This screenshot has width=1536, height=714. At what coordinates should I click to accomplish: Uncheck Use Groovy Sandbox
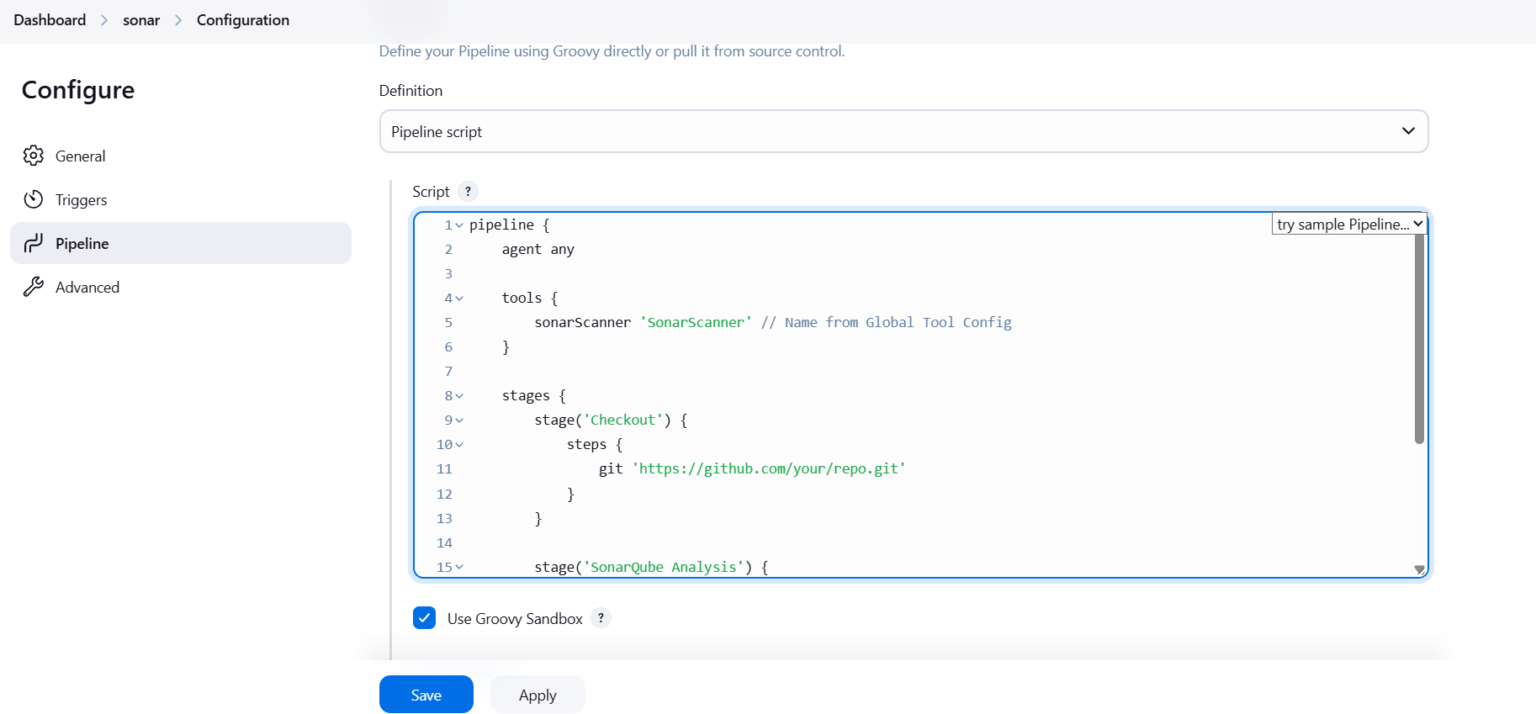click(x=424, y=618)
